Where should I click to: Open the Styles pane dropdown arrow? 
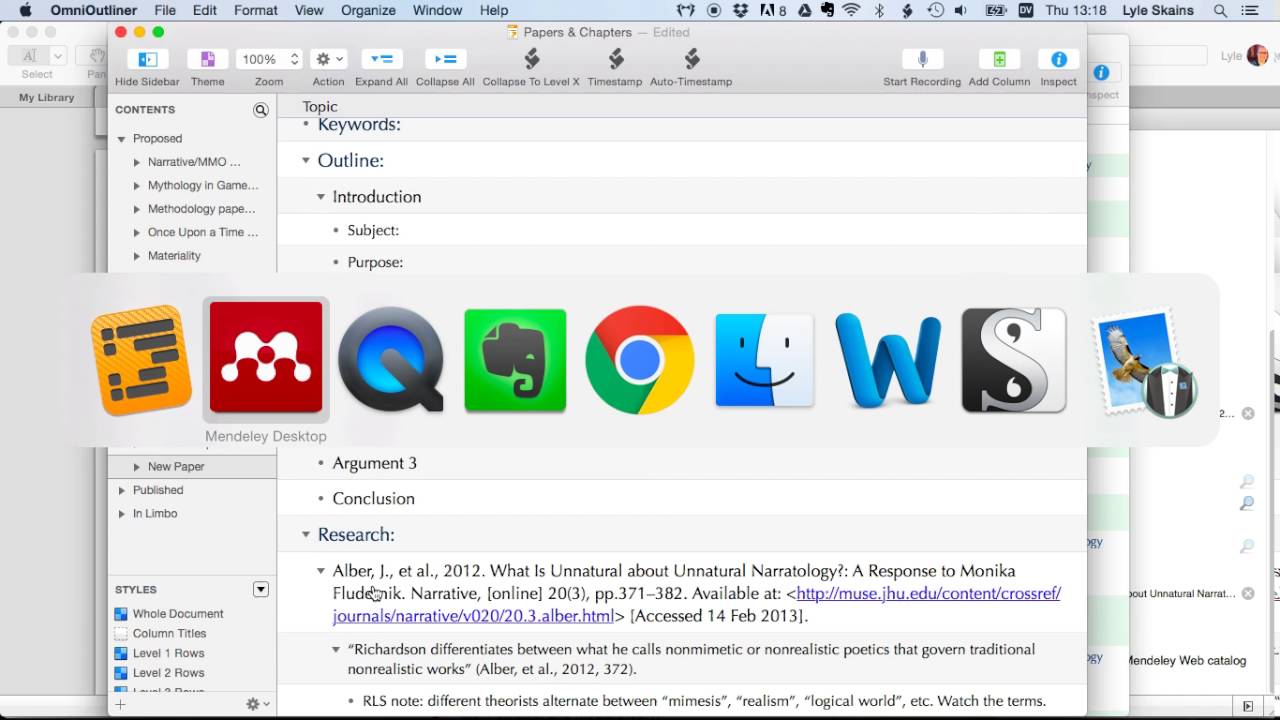click(261, 589)
